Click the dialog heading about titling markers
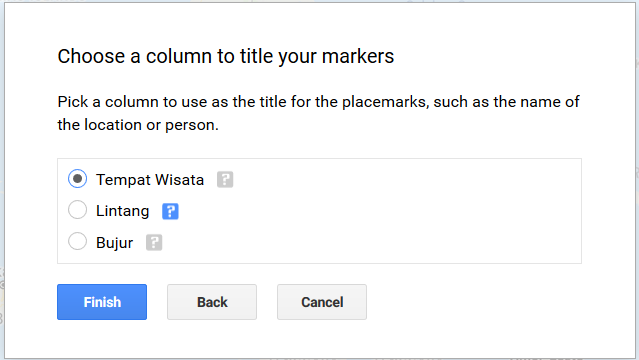This screenshot has width=639, height=360. (226, 56)
